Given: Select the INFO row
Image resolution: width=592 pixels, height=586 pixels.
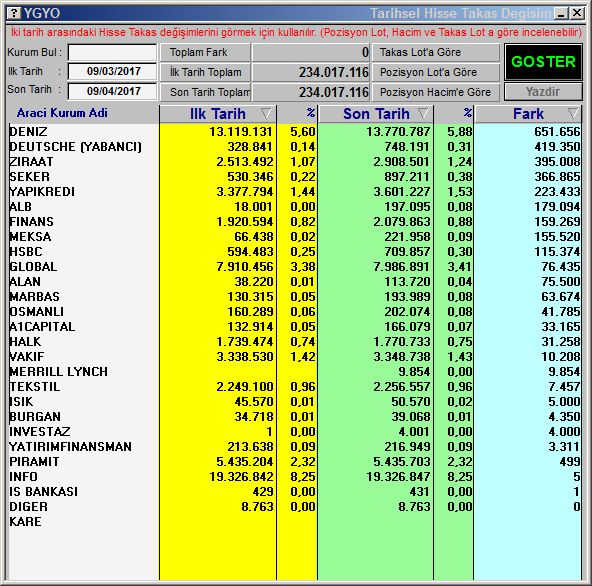Looking at the screenshot, I should tap(294, 477).
